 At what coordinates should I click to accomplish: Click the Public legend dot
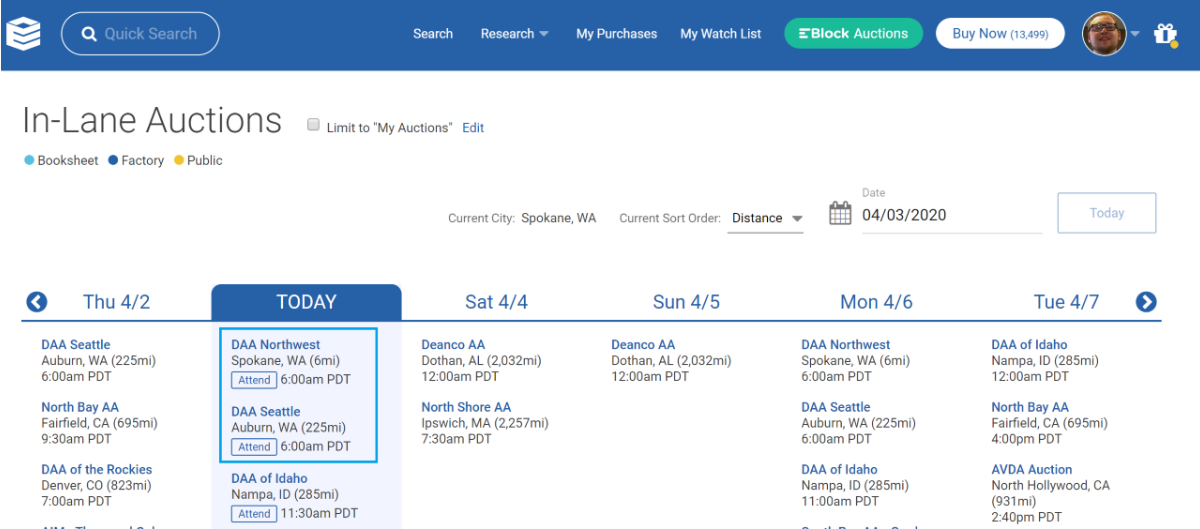tap(179, 160)
